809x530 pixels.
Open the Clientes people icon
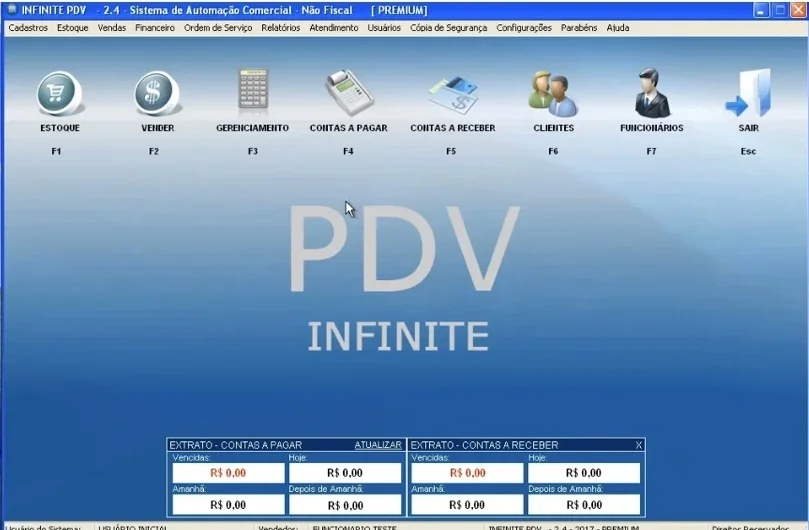(x=553, y=94)
